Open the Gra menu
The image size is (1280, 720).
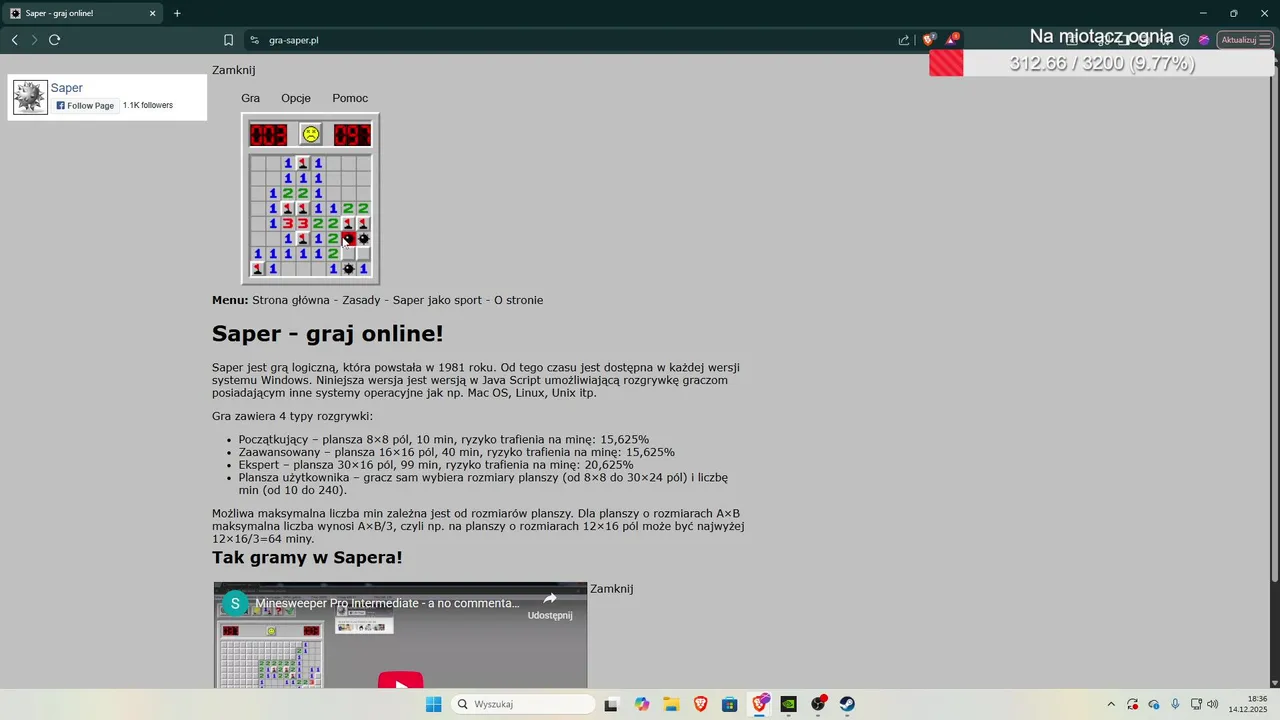click(250, 98)
